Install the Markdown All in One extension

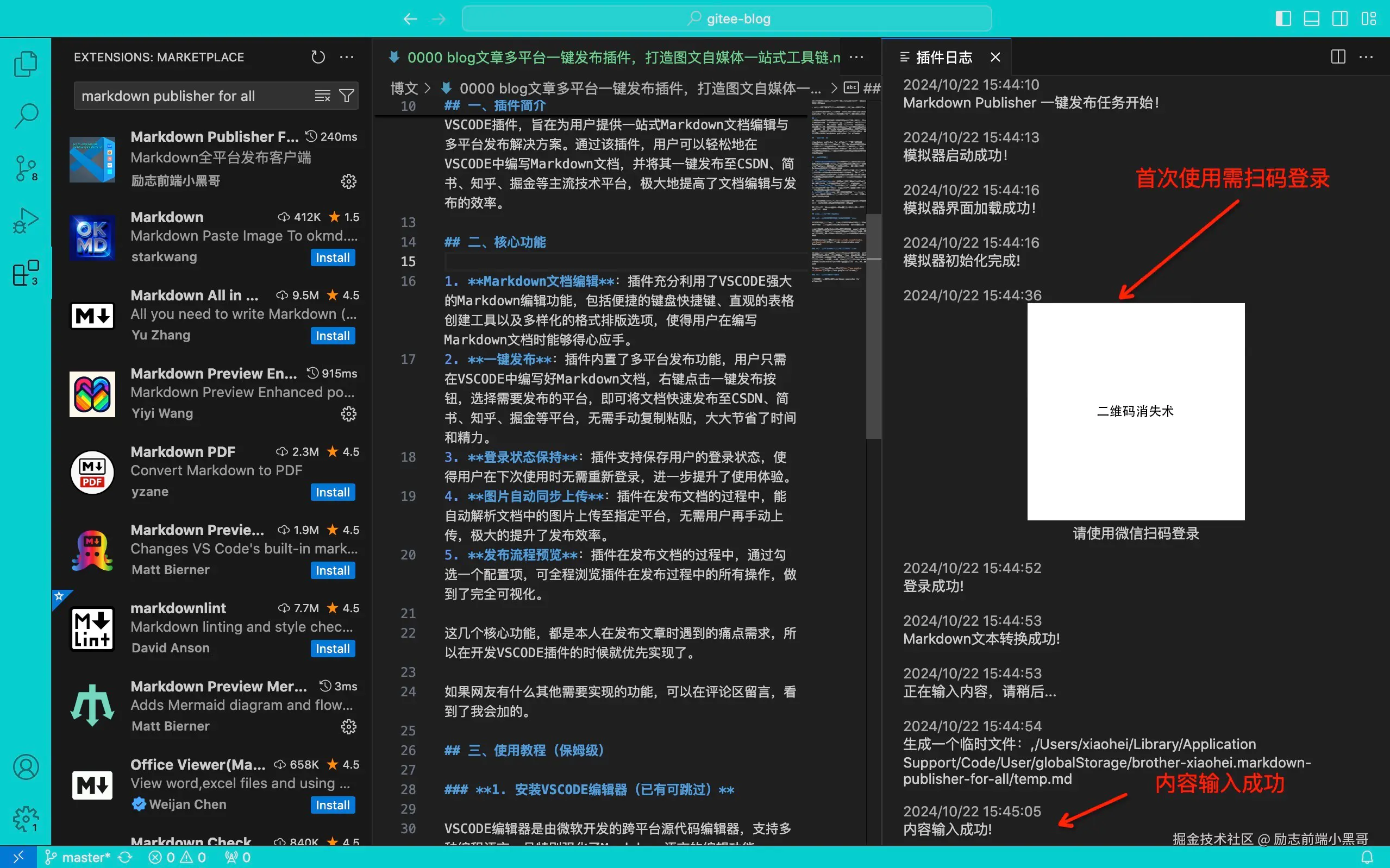click(333, 335)
